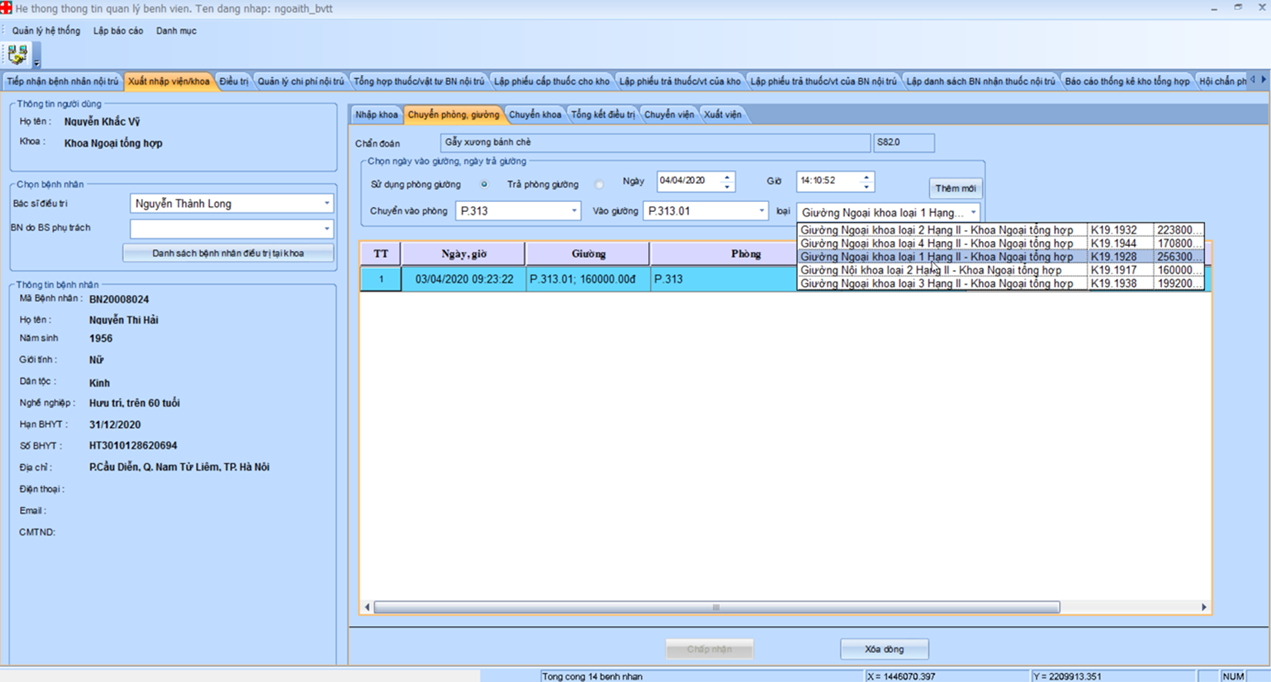Click the red cross application icon
Viewport: 1271px width, 682px height.
coord(7,8)
